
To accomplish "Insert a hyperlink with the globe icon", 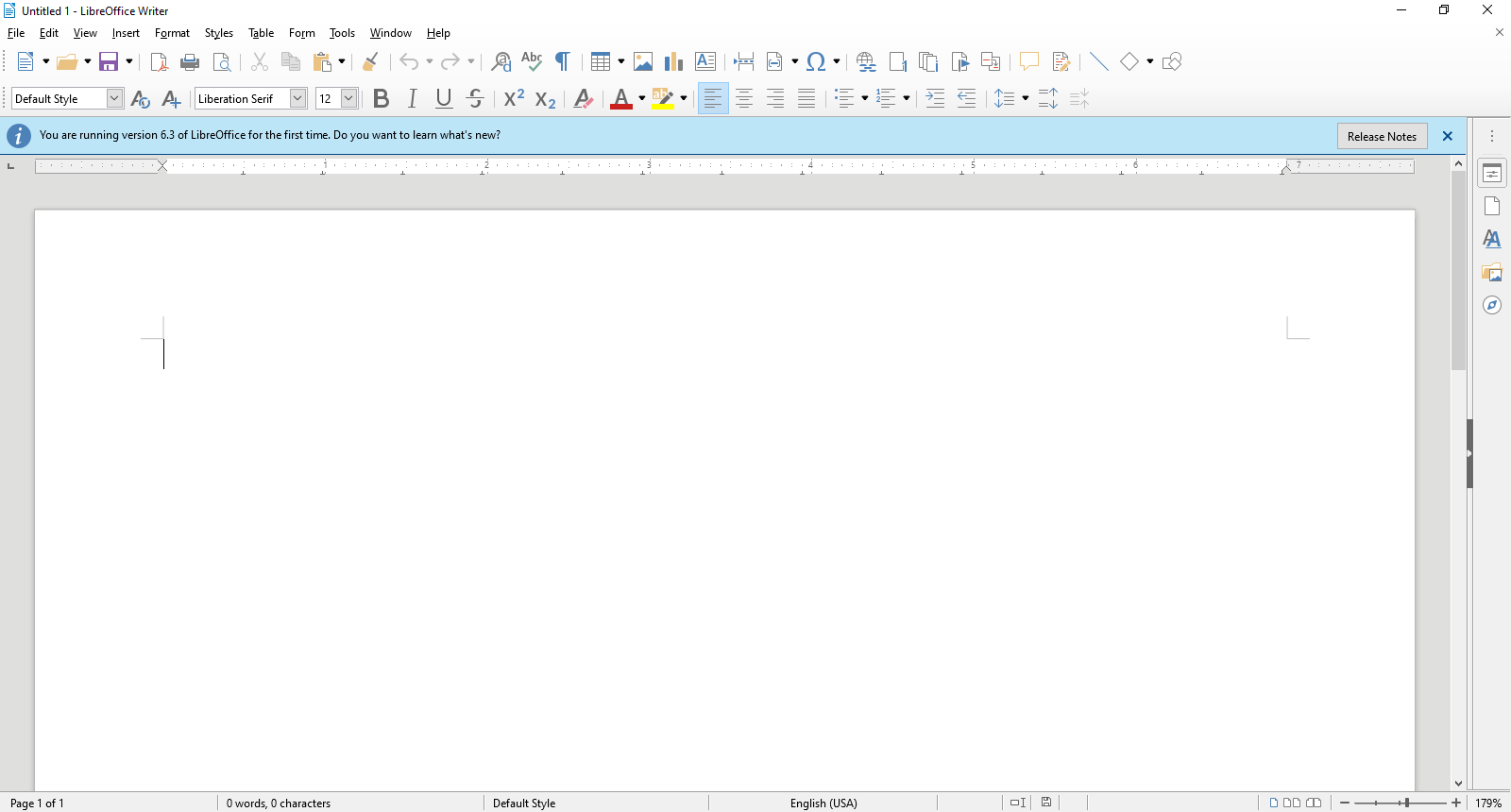I will [866, 62].
